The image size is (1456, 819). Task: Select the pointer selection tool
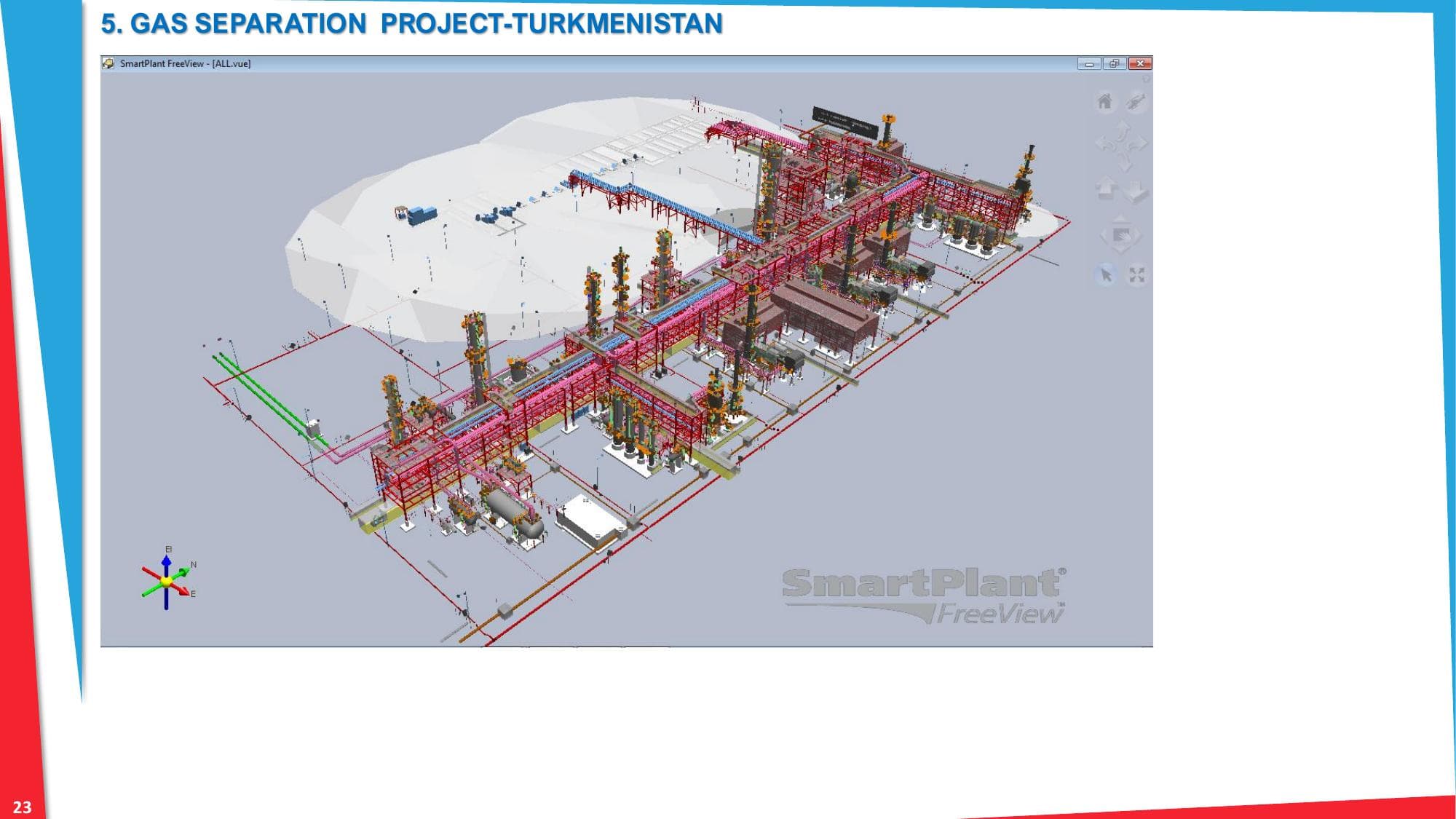tap(1106, 275)
